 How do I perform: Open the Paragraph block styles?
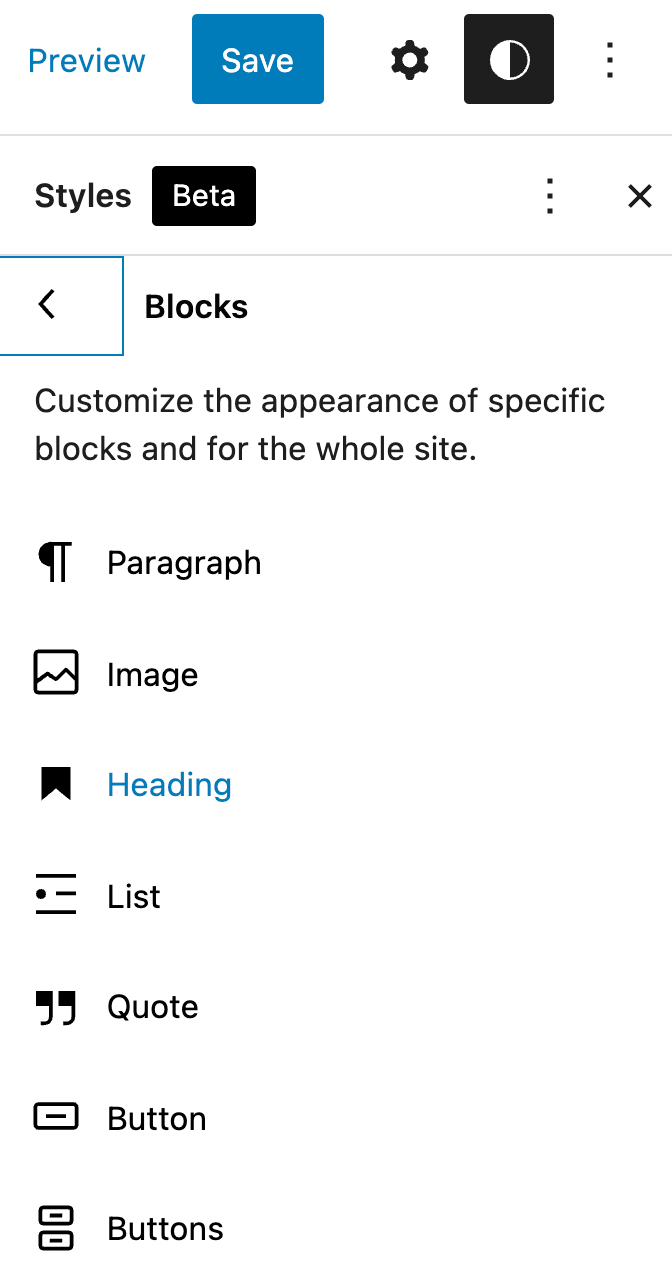click(x=184, y=563)
